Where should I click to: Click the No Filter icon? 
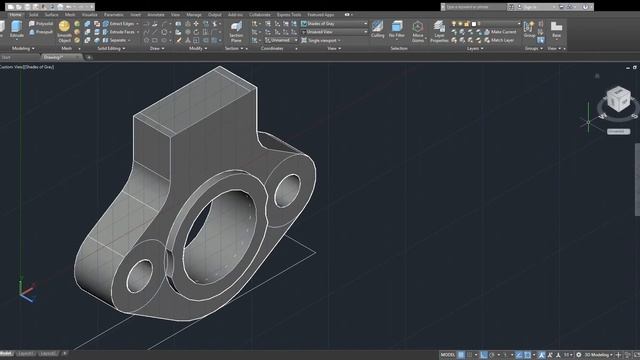tap(397, 29)
